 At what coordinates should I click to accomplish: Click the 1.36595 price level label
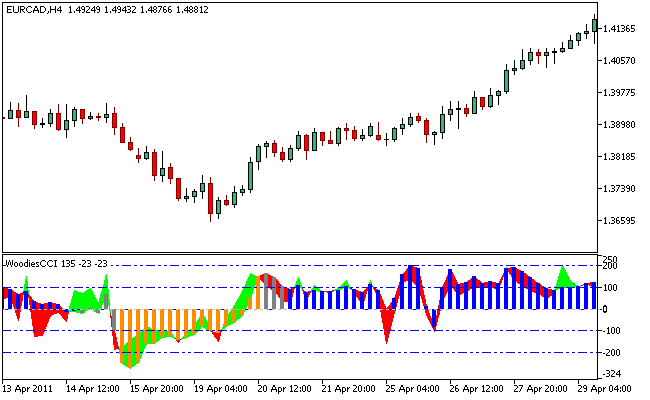click(x=618, y=221)
